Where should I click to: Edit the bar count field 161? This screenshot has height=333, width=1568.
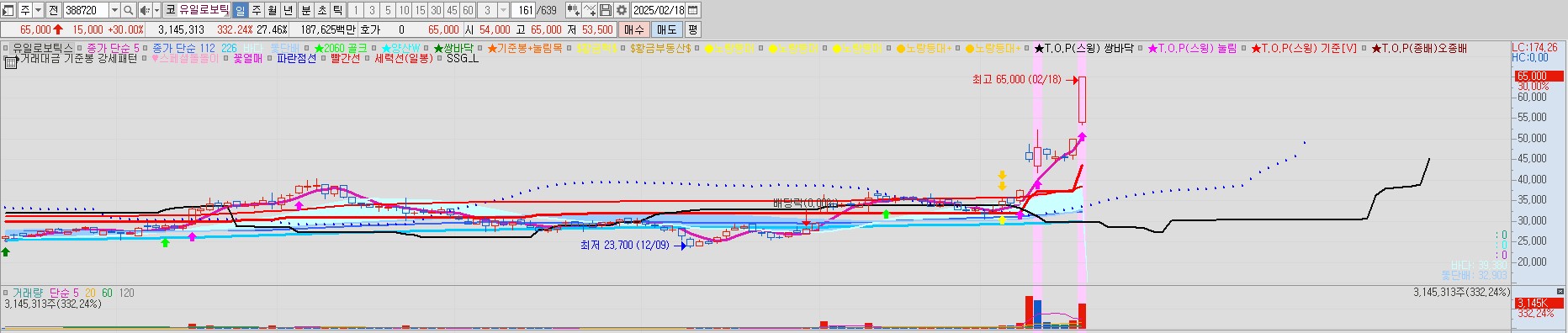click(x=523, y=10)
